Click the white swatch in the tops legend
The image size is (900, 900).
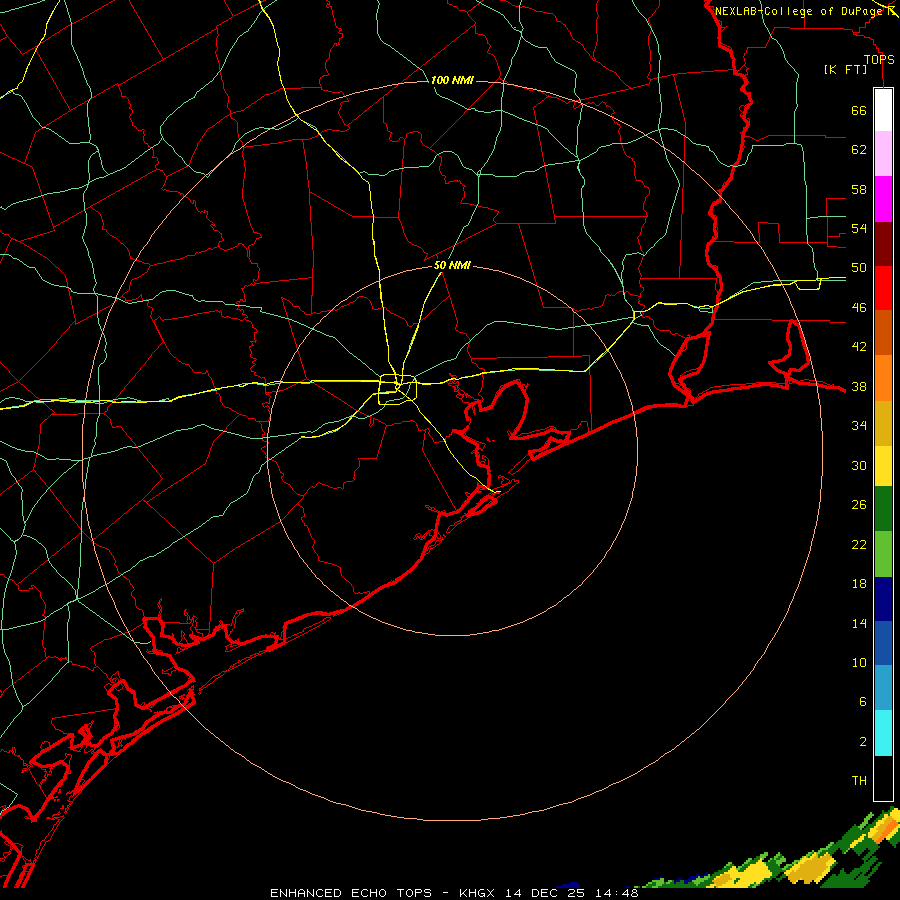(x=883, y=110)
